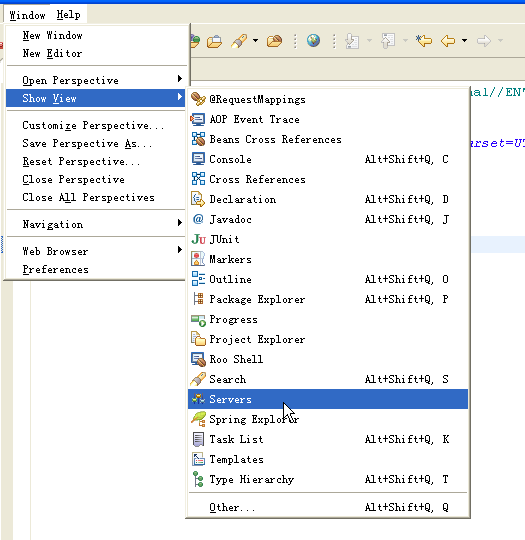Click the Outline view icon

(198, 279)
